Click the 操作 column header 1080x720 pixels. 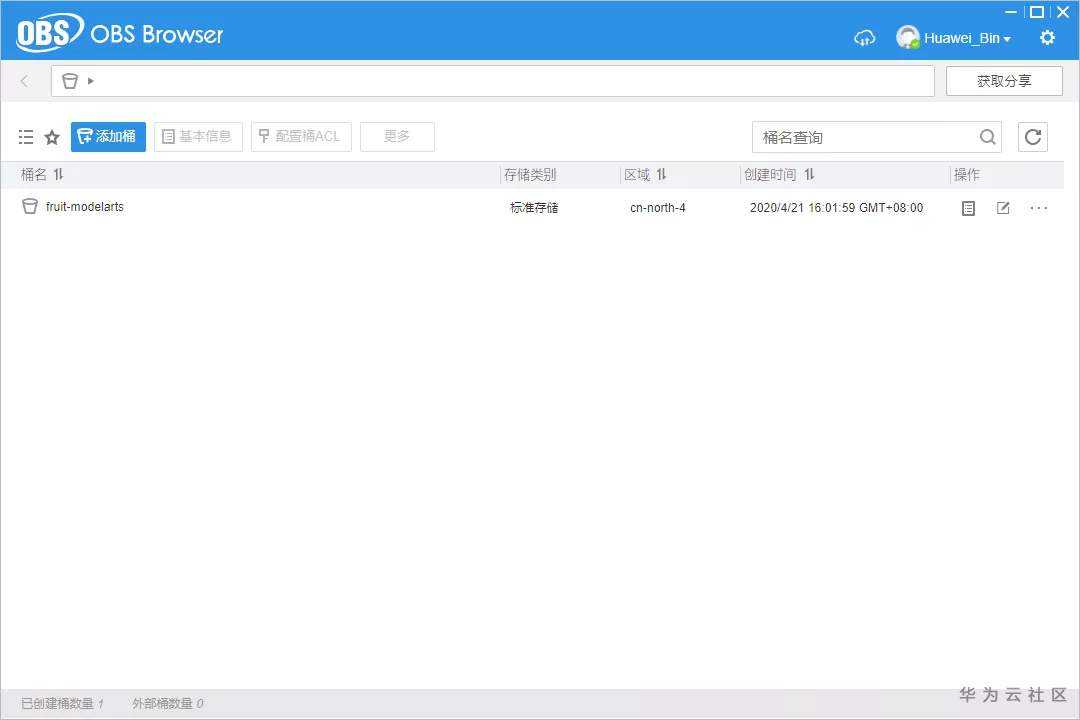[x=966, y=174]
